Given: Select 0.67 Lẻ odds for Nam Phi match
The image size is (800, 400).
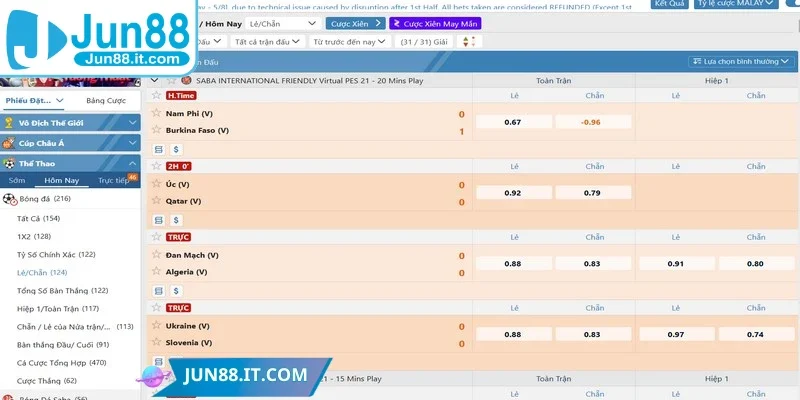Looking at the screenshot, I should point(513,122).
